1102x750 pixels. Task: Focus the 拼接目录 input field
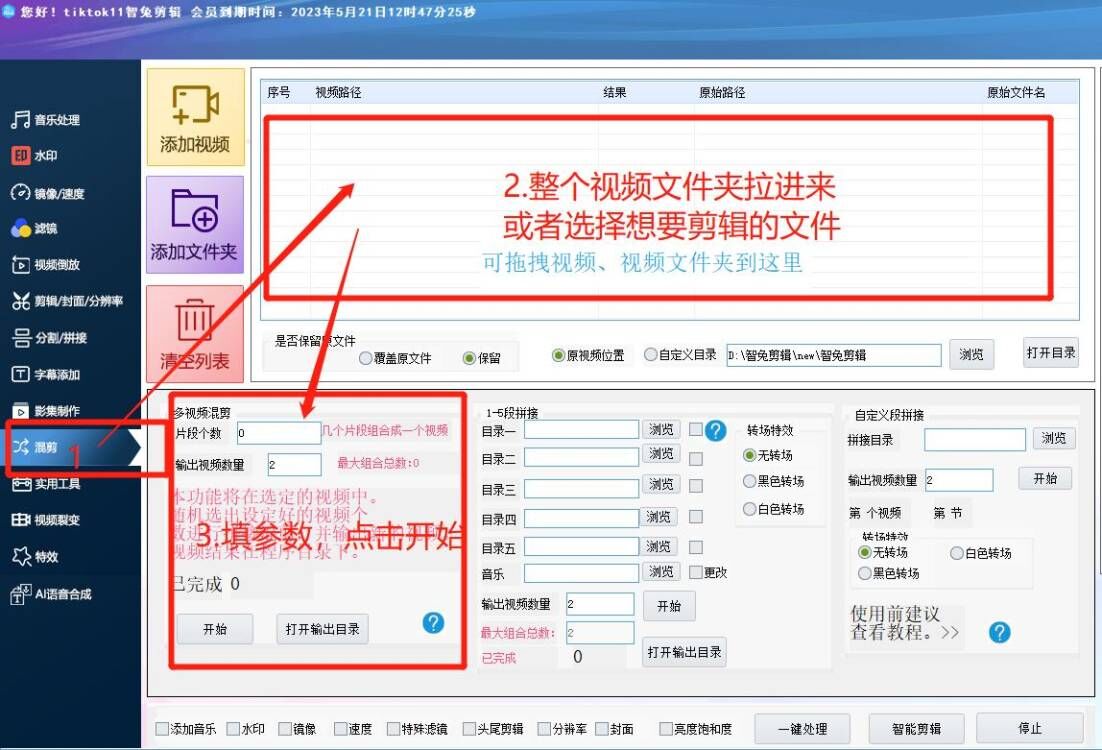pos(975,440)
